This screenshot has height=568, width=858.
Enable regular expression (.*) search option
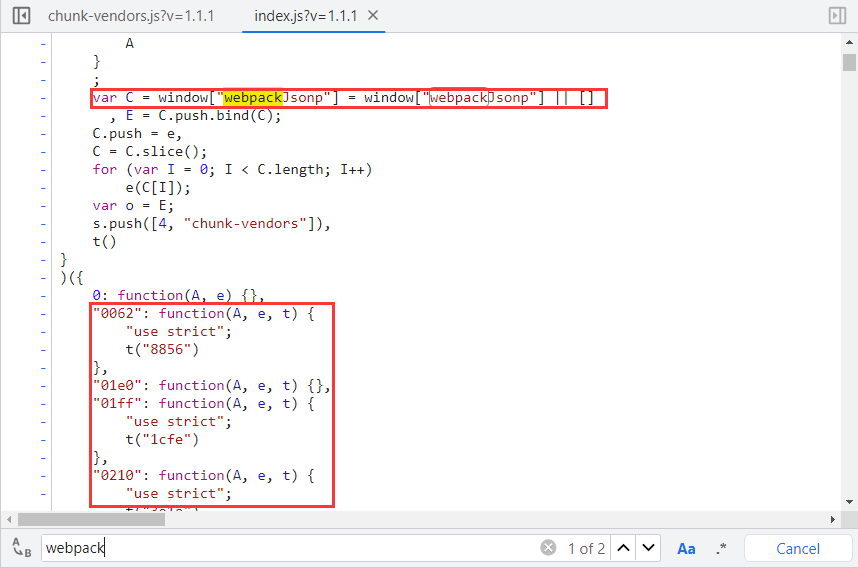(x=721, y=548)
